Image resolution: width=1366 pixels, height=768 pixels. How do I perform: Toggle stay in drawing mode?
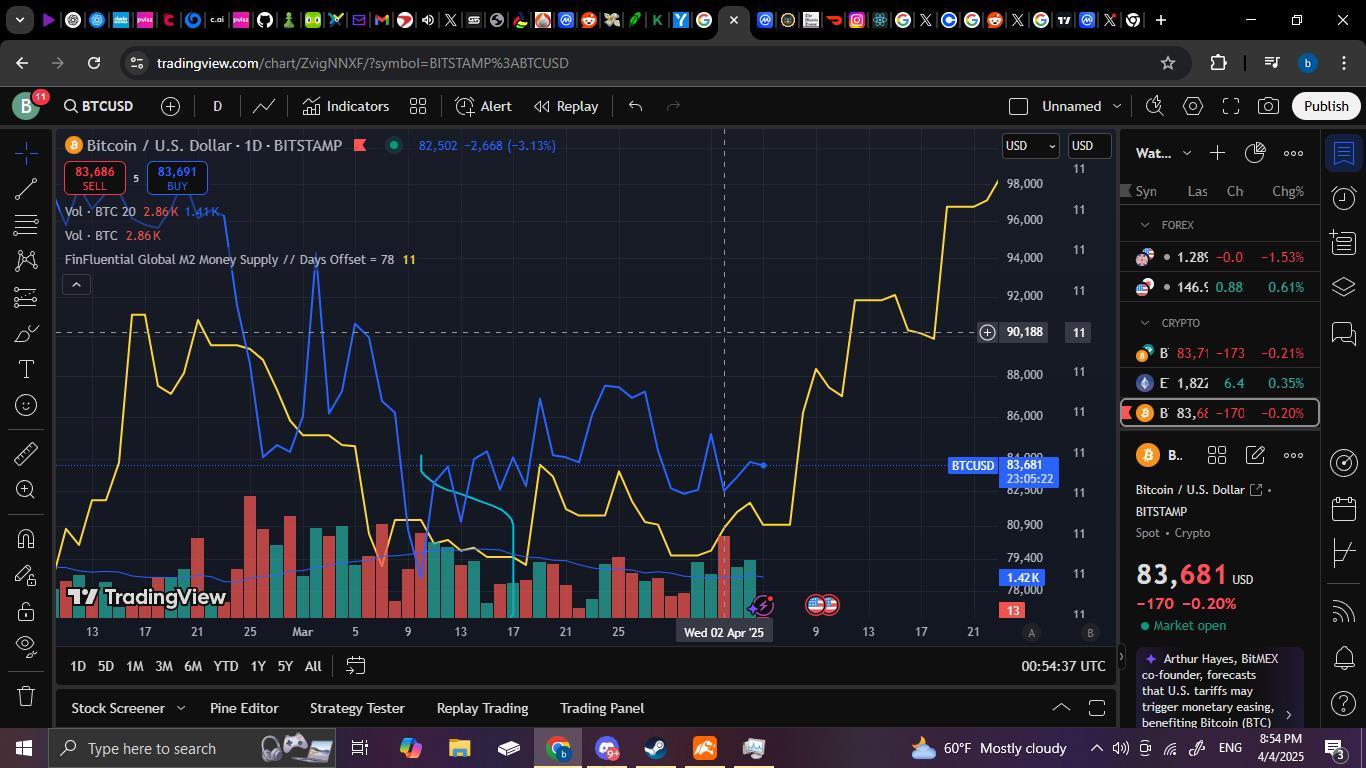tap(27, 575)
